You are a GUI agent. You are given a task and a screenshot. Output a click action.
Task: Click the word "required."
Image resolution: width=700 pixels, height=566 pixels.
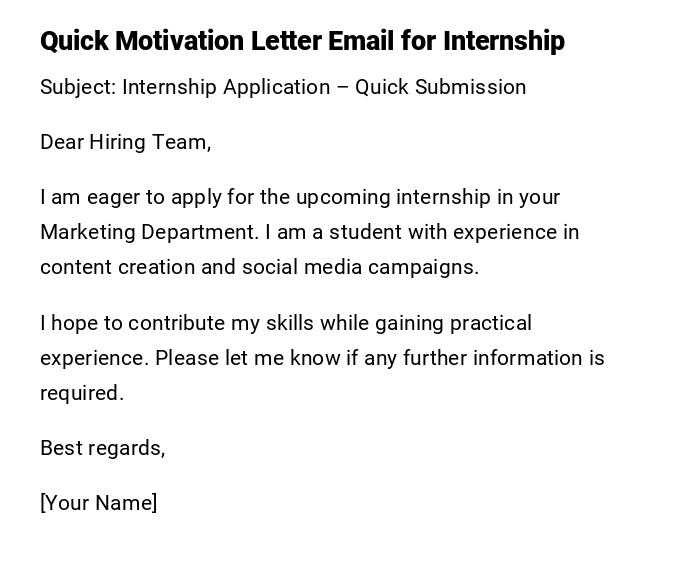(x=82, y=393)
